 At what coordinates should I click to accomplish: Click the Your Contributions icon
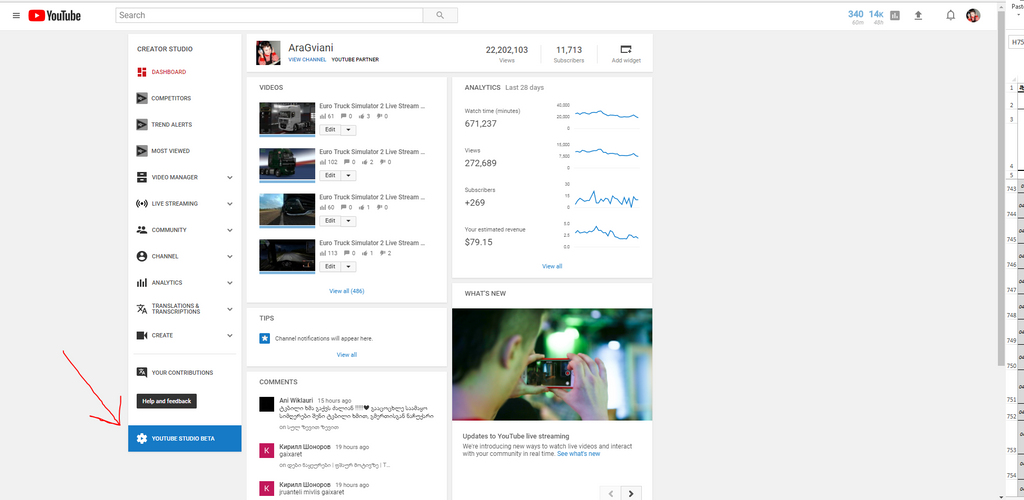pyautogui.click(x=142, y=372)
